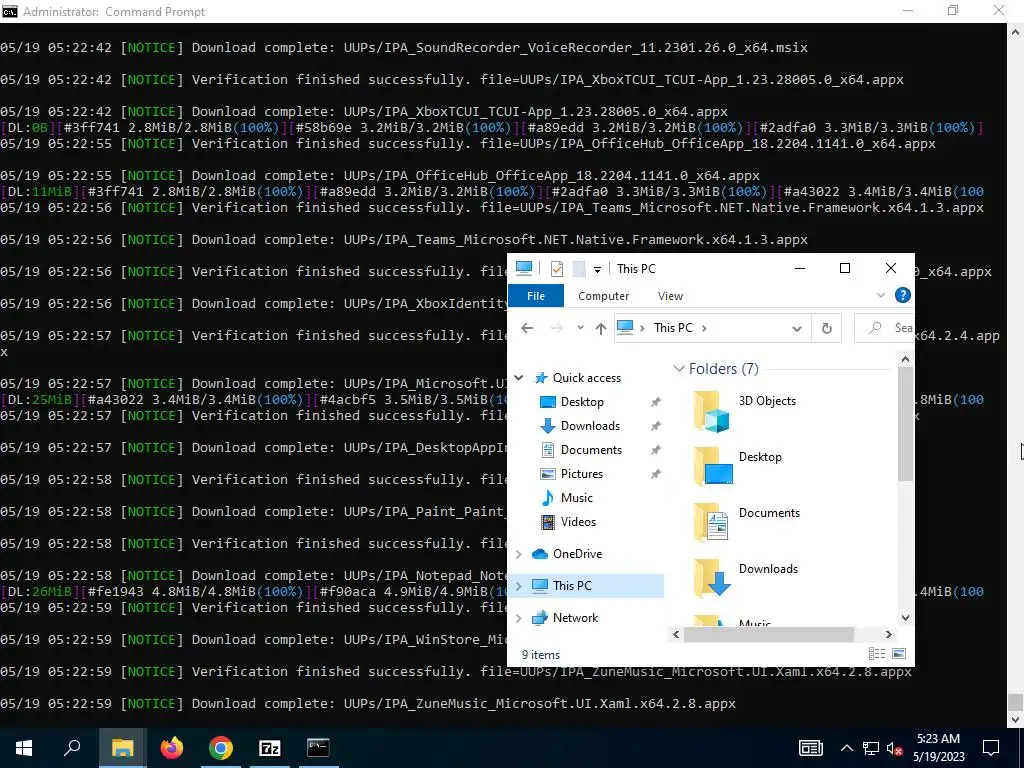Collapse the Quick access tree node
Screen dimensions: 1024x768
click(519, 377)
